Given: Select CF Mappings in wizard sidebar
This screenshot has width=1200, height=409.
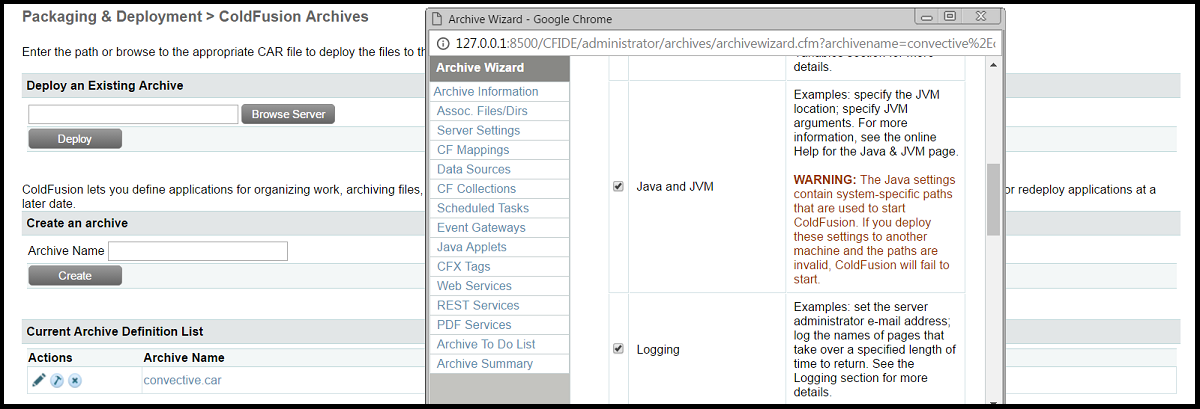Looking at the screenshot, I should click(x=473, y=150).
